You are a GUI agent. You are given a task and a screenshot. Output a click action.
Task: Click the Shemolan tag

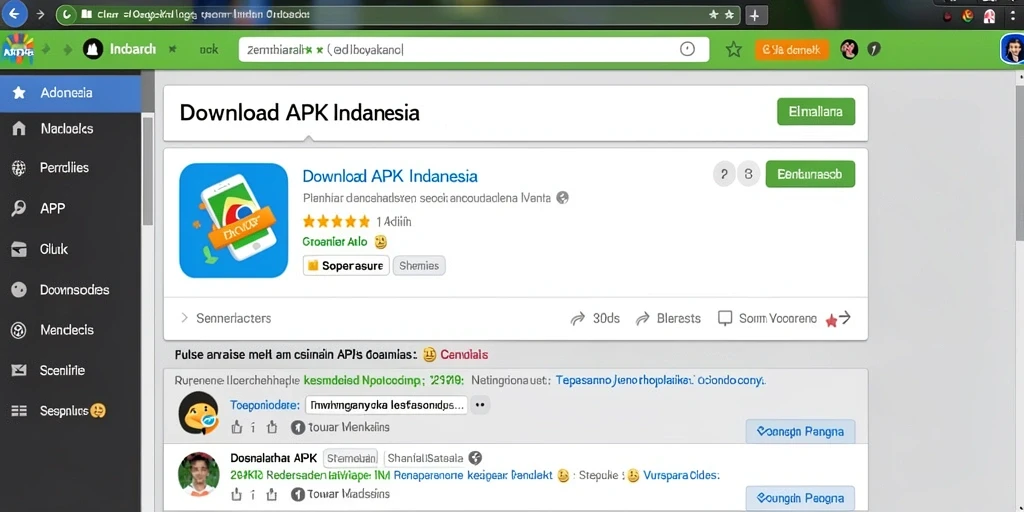coord(351,458)
